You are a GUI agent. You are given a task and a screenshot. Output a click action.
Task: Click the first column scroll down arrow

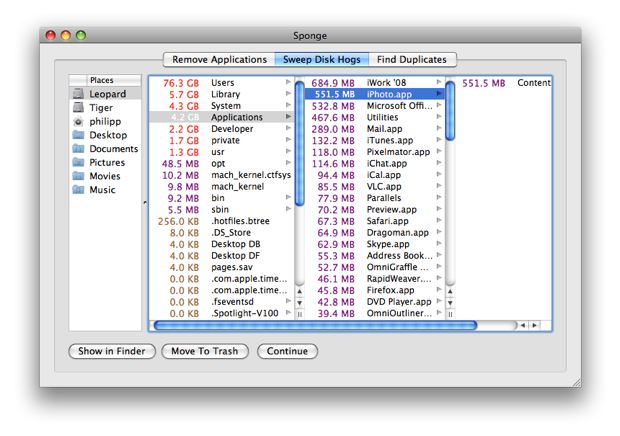click(x=300, y=303)
